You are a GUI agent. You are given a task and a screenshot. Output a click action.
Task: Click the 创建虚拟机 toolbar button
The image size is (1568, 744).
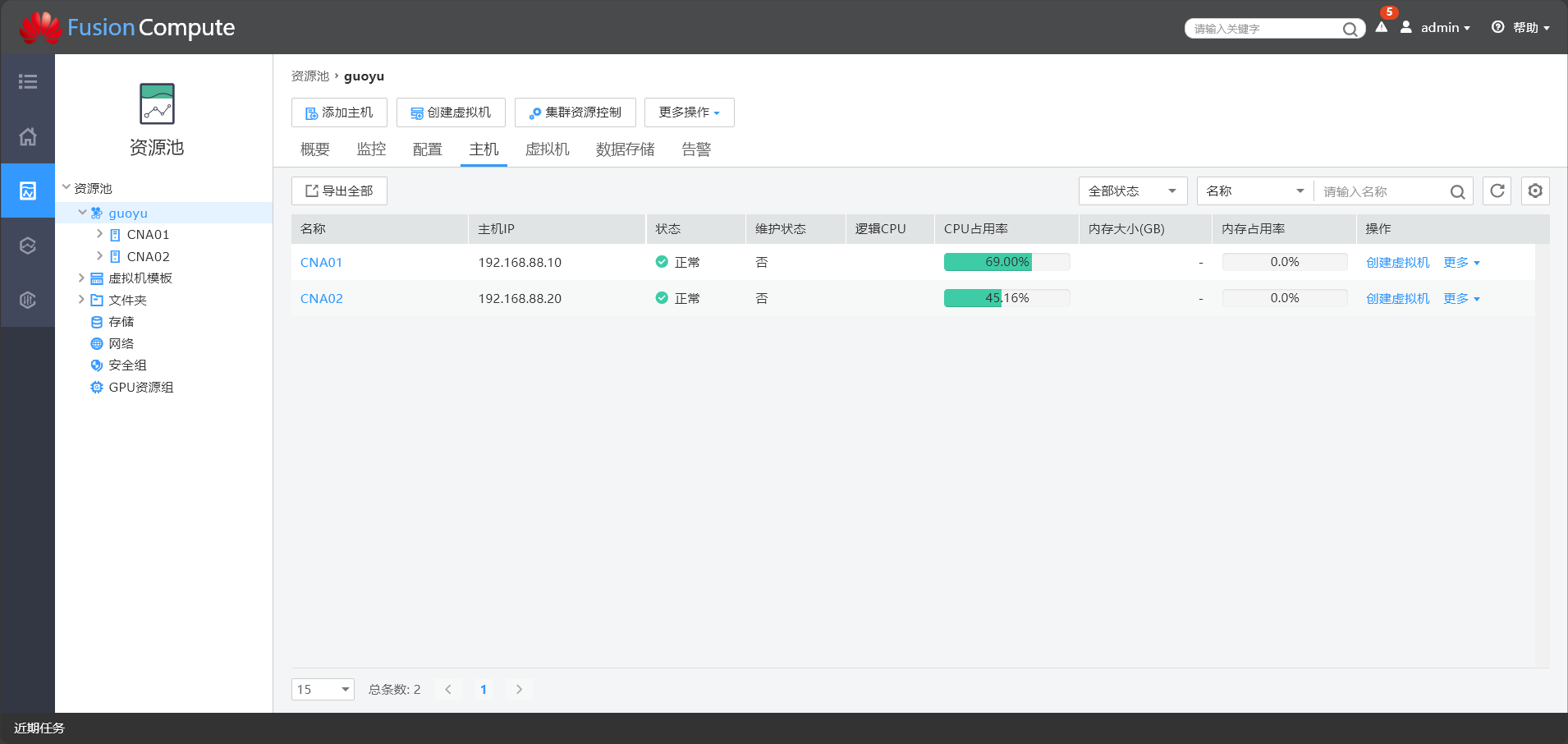(x=451, y=113)
